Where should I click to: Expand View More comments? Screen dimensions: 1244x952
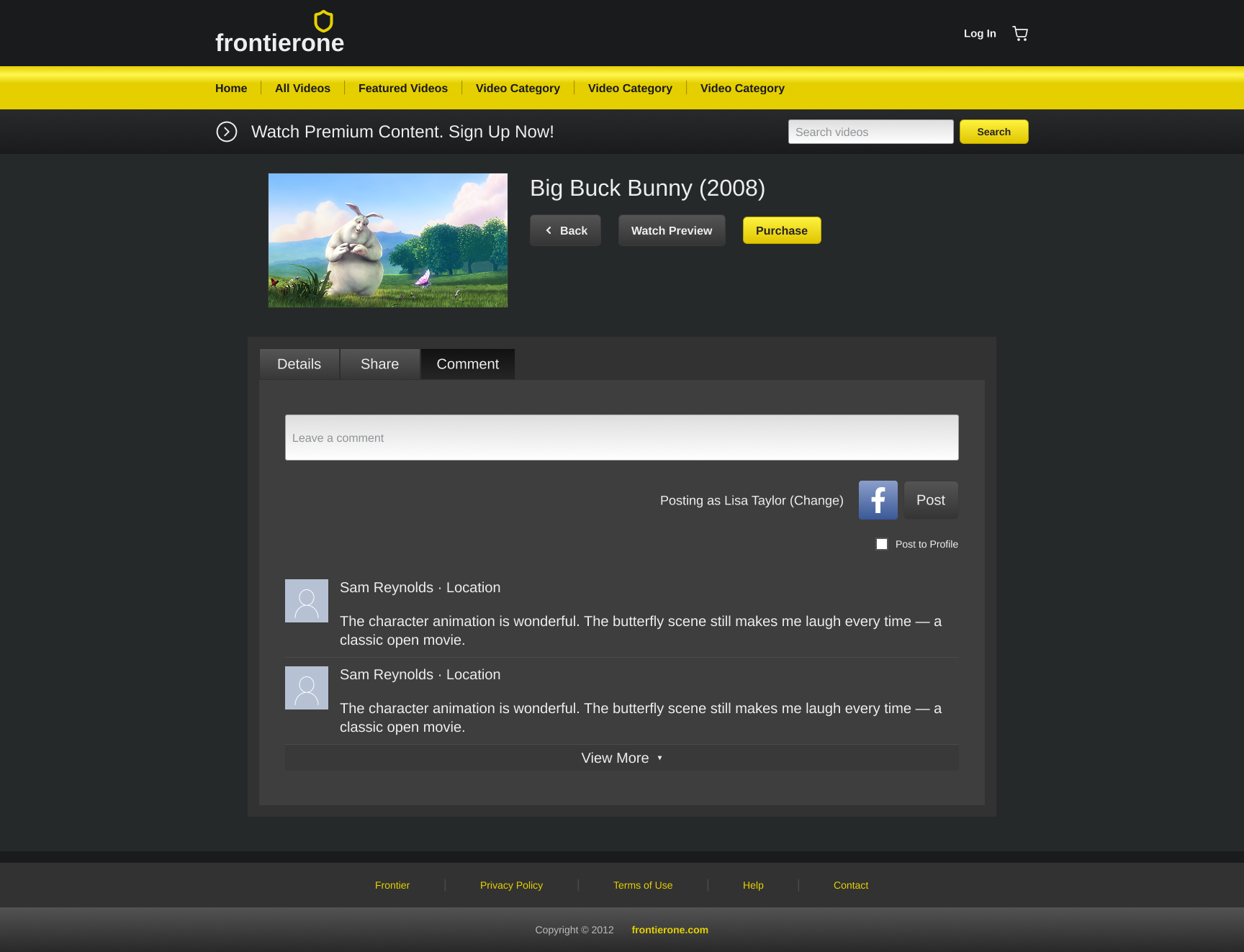[622, 758]
